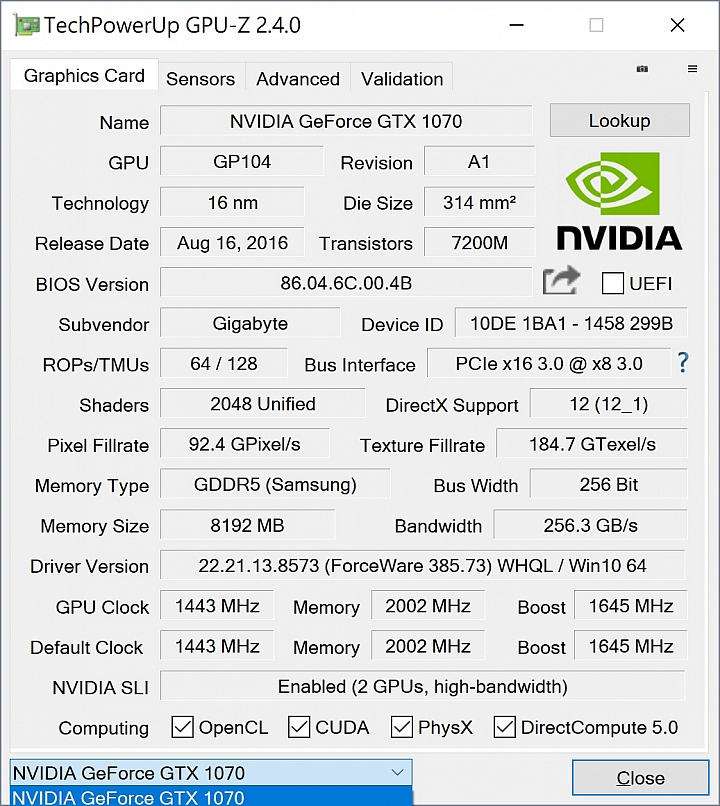This screenshot has height=806, width=720.
Task: Open the Validation tab
Action: point(402,79)
